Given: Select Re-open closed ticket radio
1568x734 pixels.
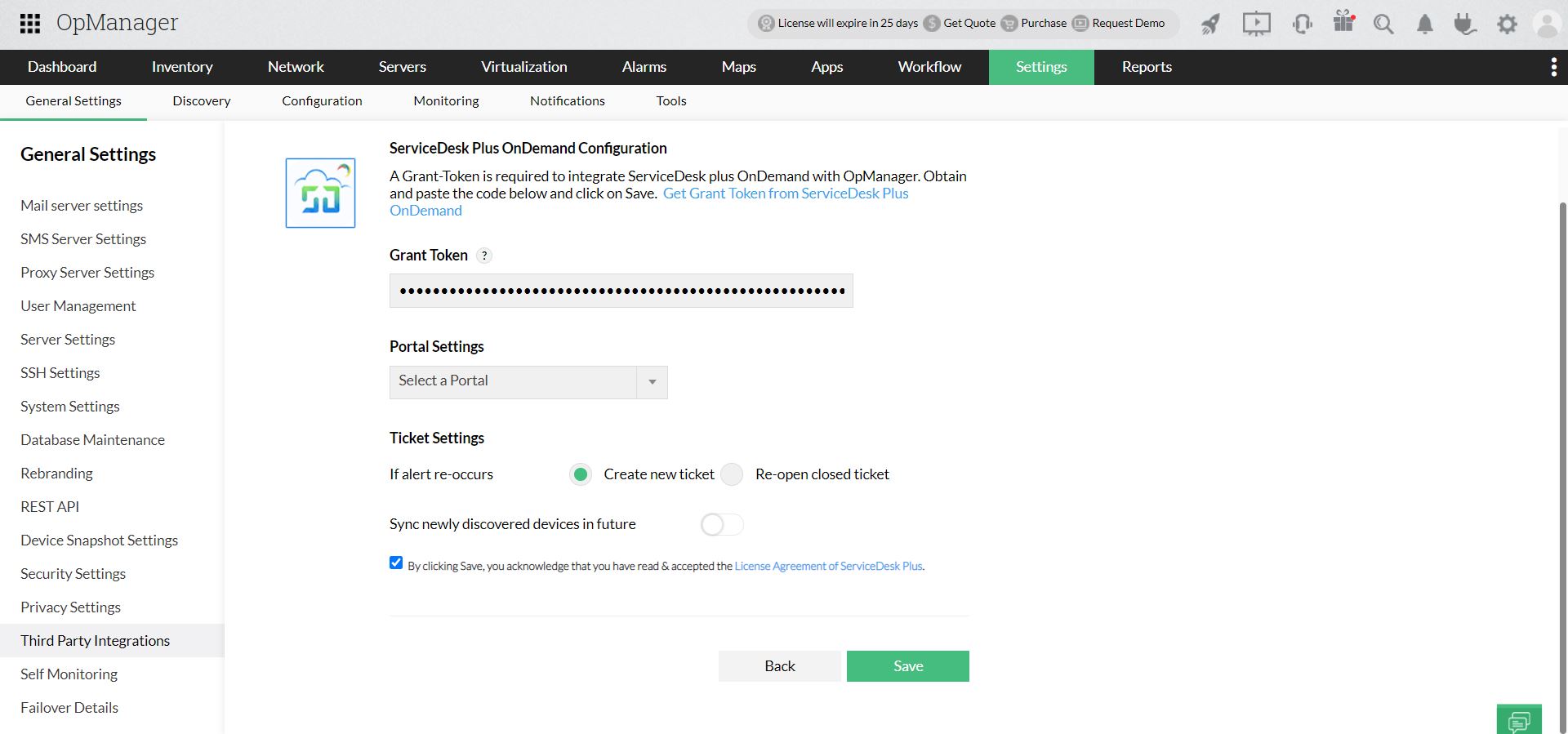Looking at the screenshot, I should [732, 474].
